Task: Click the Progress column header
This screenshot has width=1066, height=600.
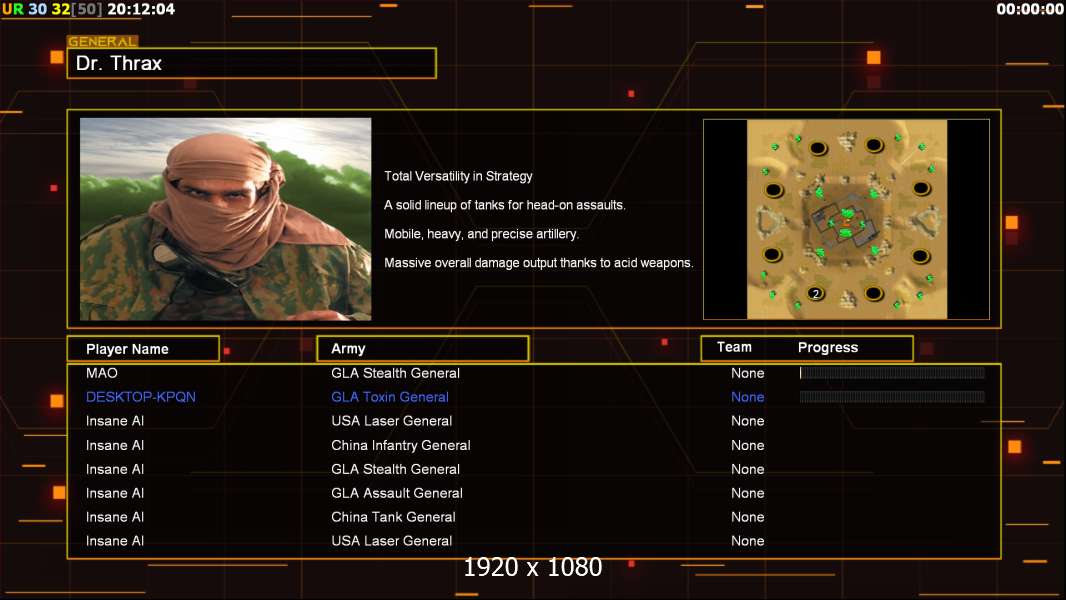Action: (827, 347)
